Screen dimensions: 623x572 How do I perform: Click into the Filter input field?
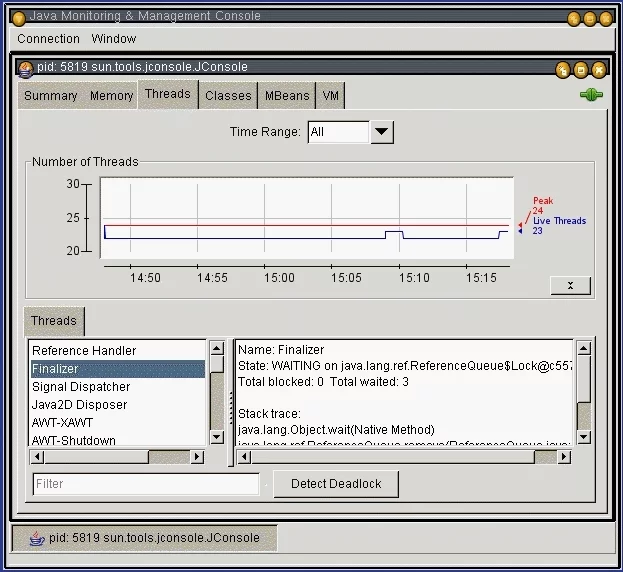(x=146, y=484)
